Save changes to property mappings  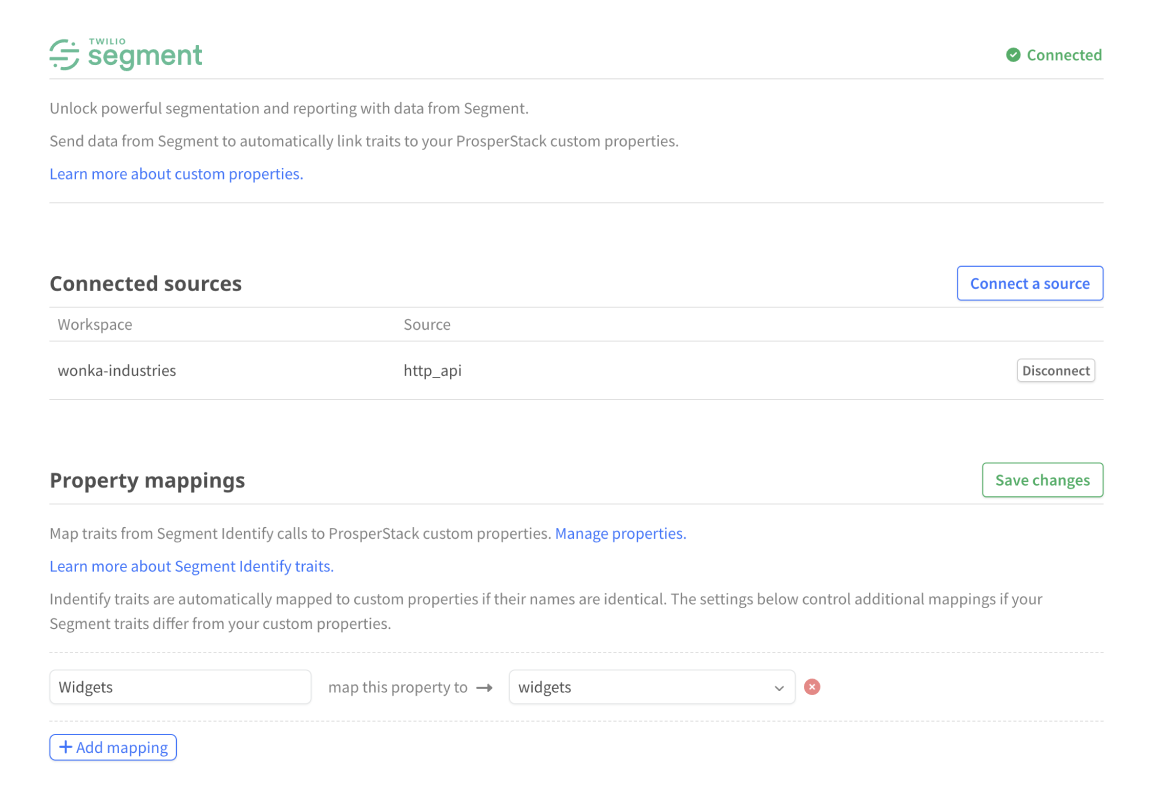tap(1043, 480)
